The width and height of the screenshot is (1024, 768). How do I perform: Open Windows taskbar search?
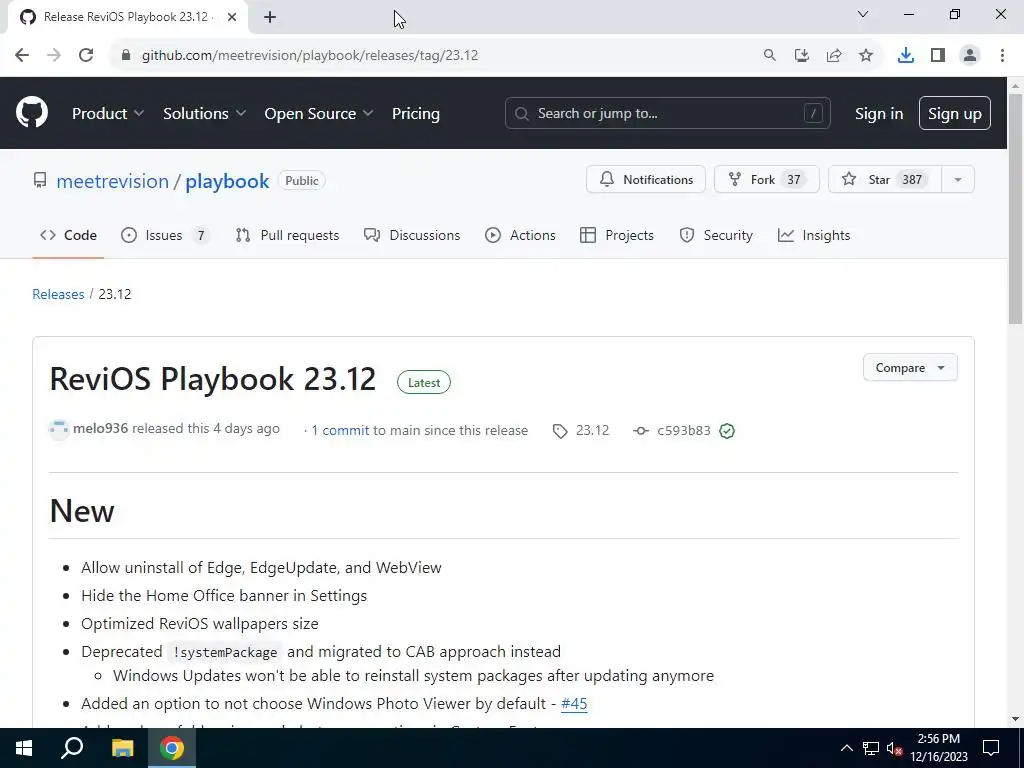pos(72,748)
